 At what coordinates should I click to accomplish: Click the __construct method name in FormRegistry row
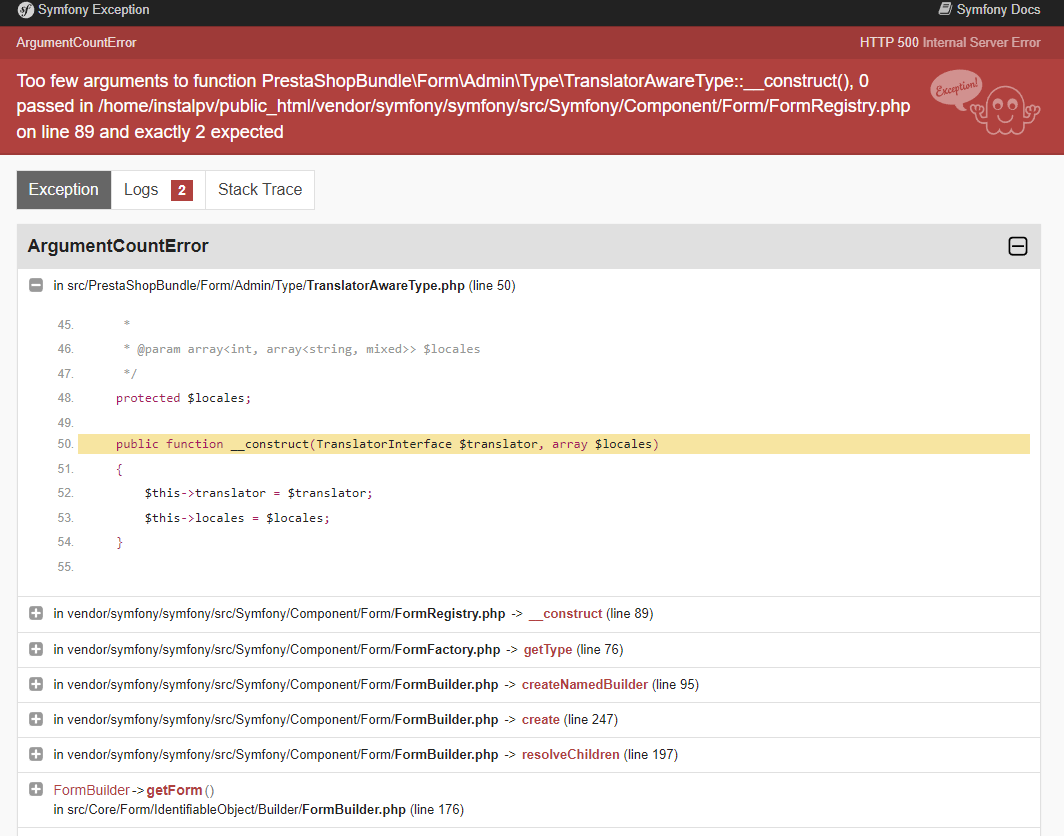pos(565,613)
